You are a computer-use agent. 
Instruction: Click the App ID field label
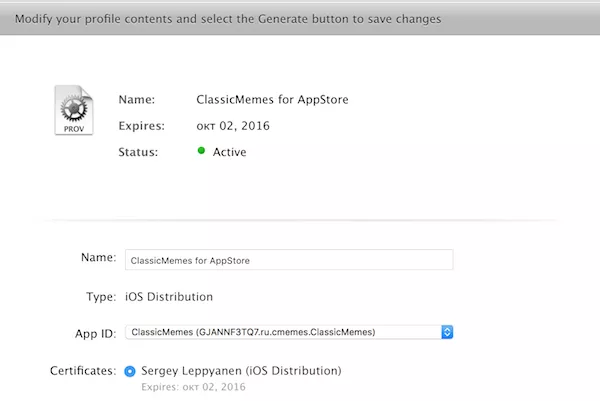coord(96,332)
